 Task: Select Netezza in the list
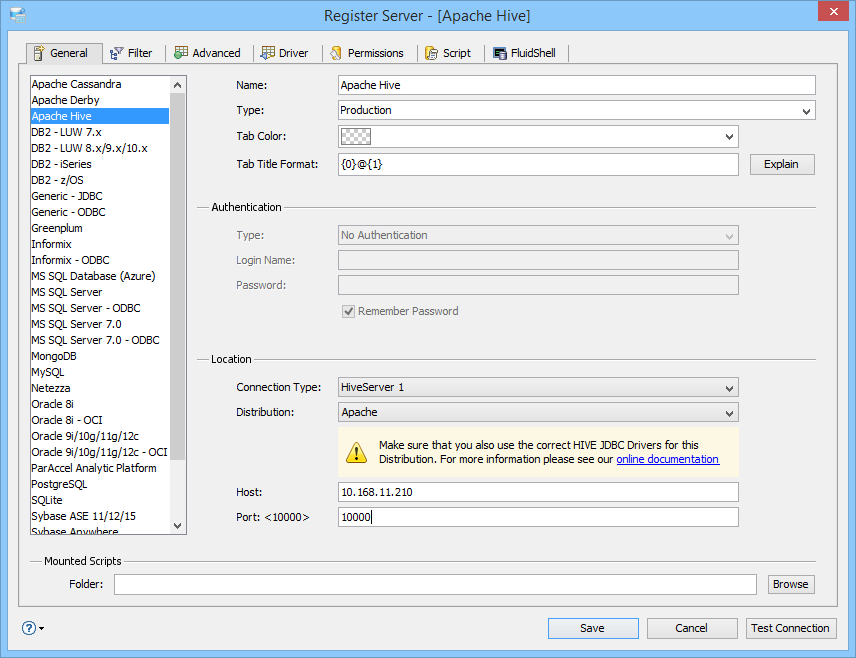(100, 388)
